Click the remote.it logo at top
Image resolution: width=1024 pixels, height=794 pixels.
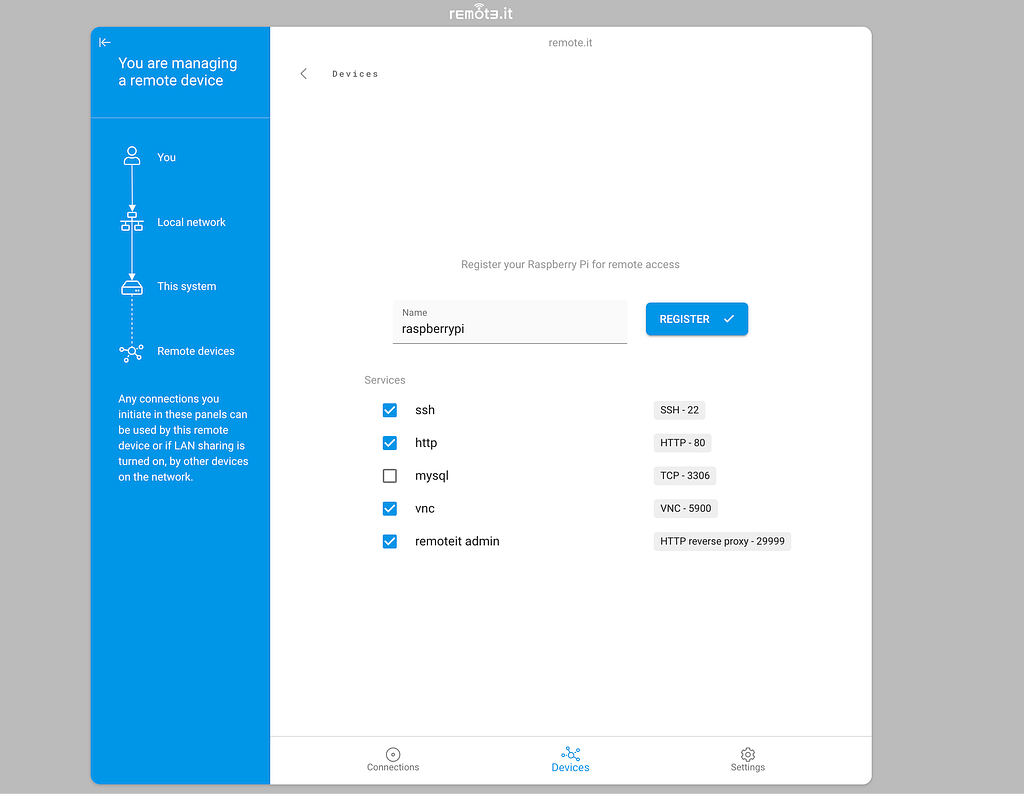pyautogui.click(x=481, y=13)
